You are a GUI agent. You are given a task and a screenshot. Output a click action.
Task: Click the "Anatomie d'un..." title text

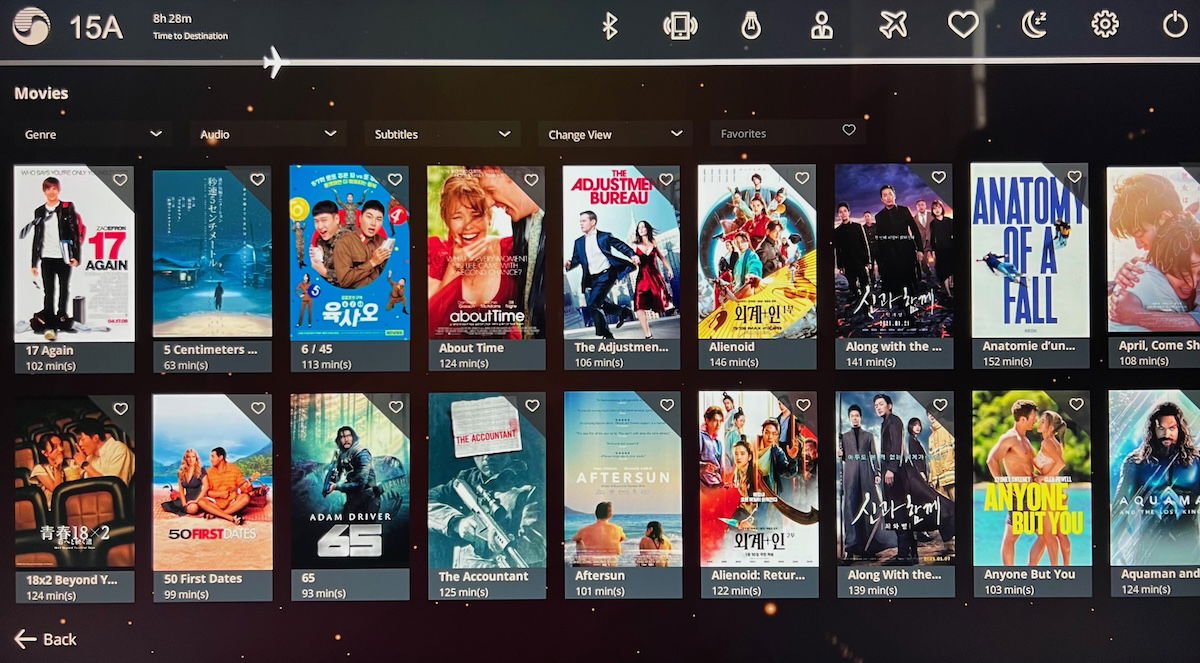(x=1029, y=346)
